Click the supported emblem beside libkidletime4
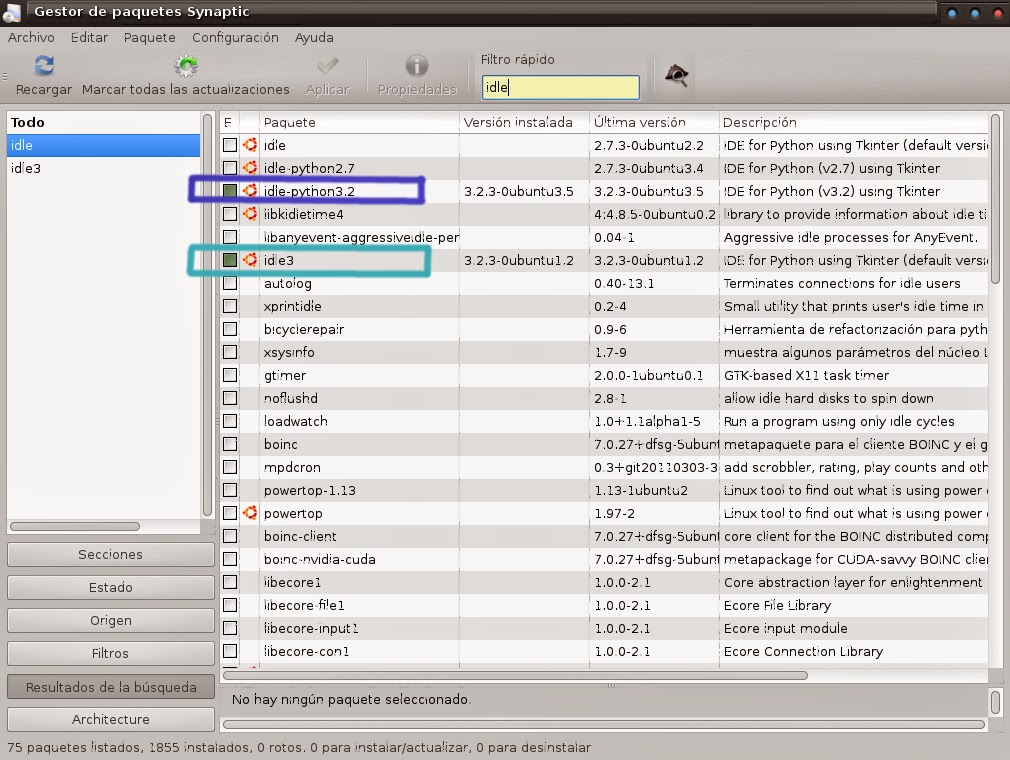The height and width of the screenshot is (760, 1010). tap(248, 214)
